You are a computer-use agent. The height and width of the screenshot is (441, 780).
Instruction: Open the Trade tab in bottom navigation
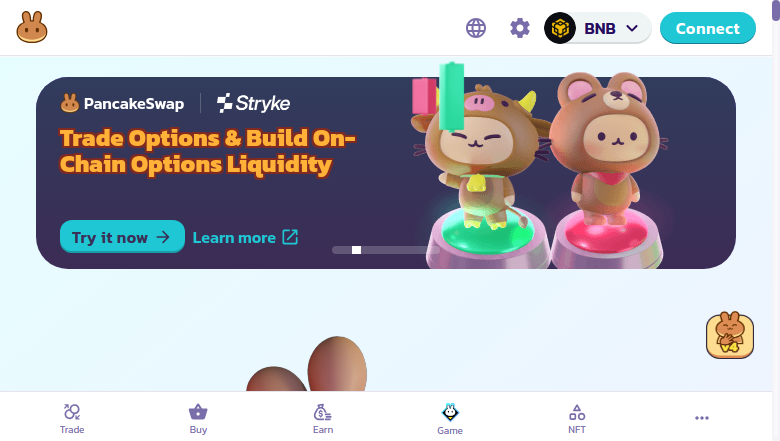point(72,419)
